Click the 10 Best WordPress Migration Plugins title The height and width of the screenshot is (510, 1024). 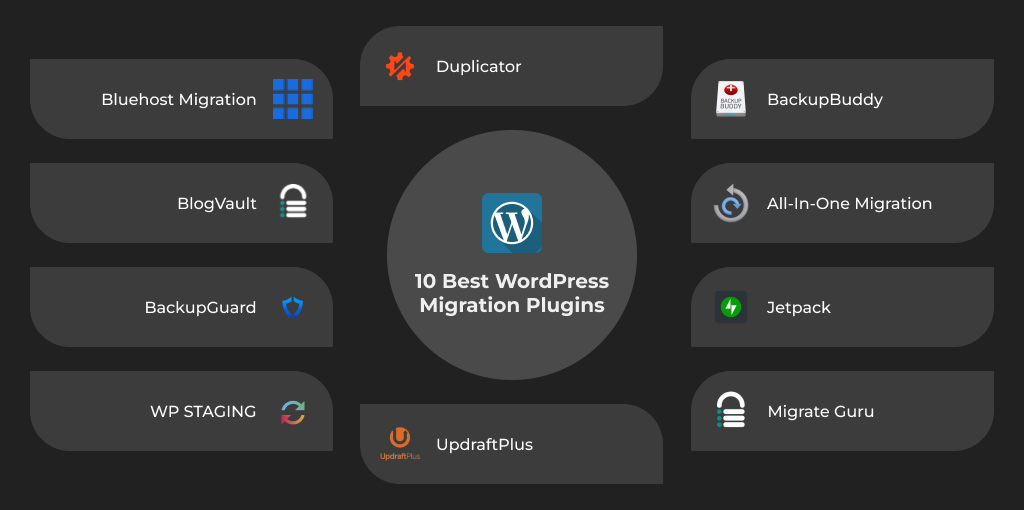pos(512,293)
